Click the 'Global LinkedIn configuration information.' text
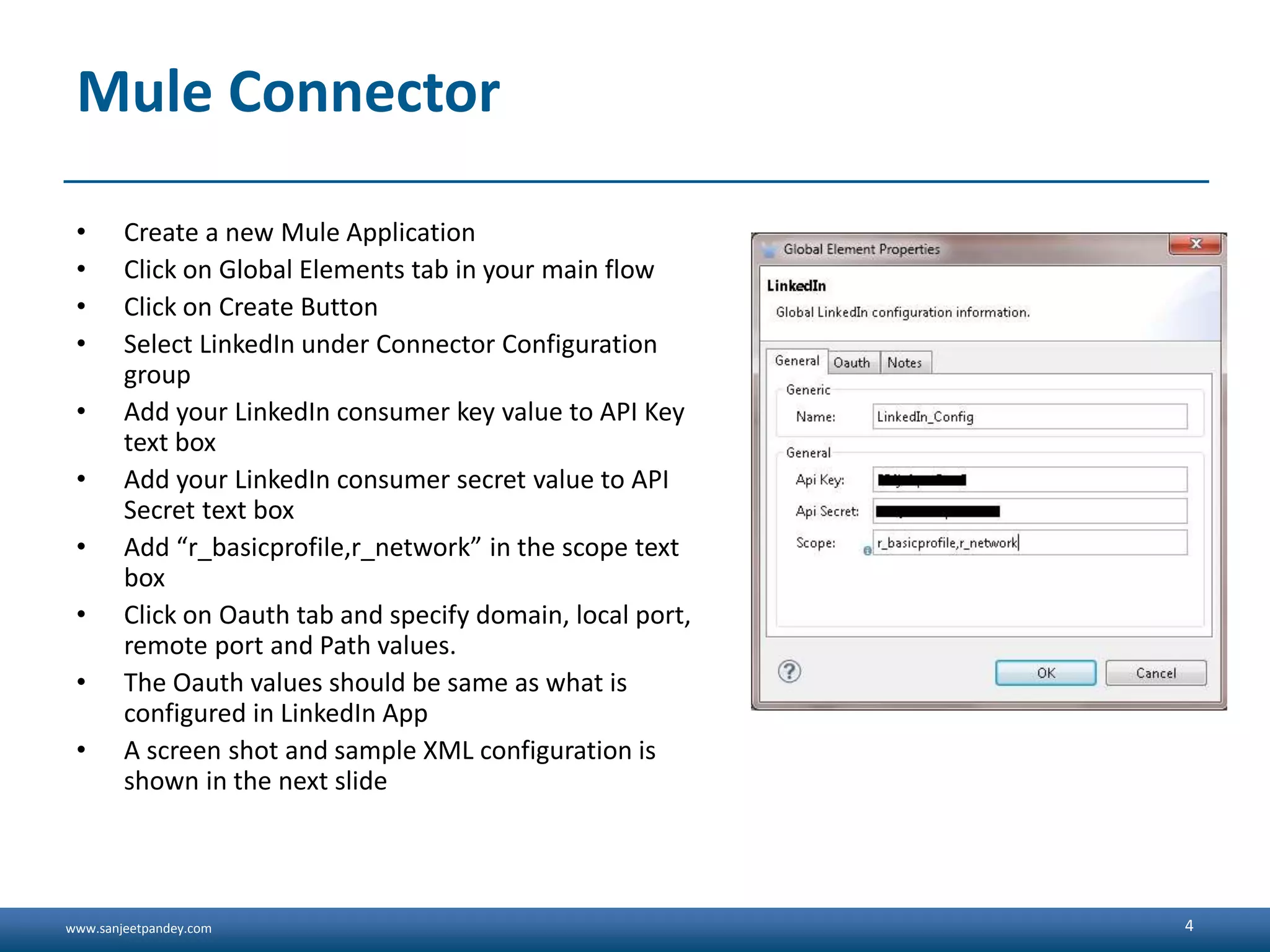 (x=903, y=312)
